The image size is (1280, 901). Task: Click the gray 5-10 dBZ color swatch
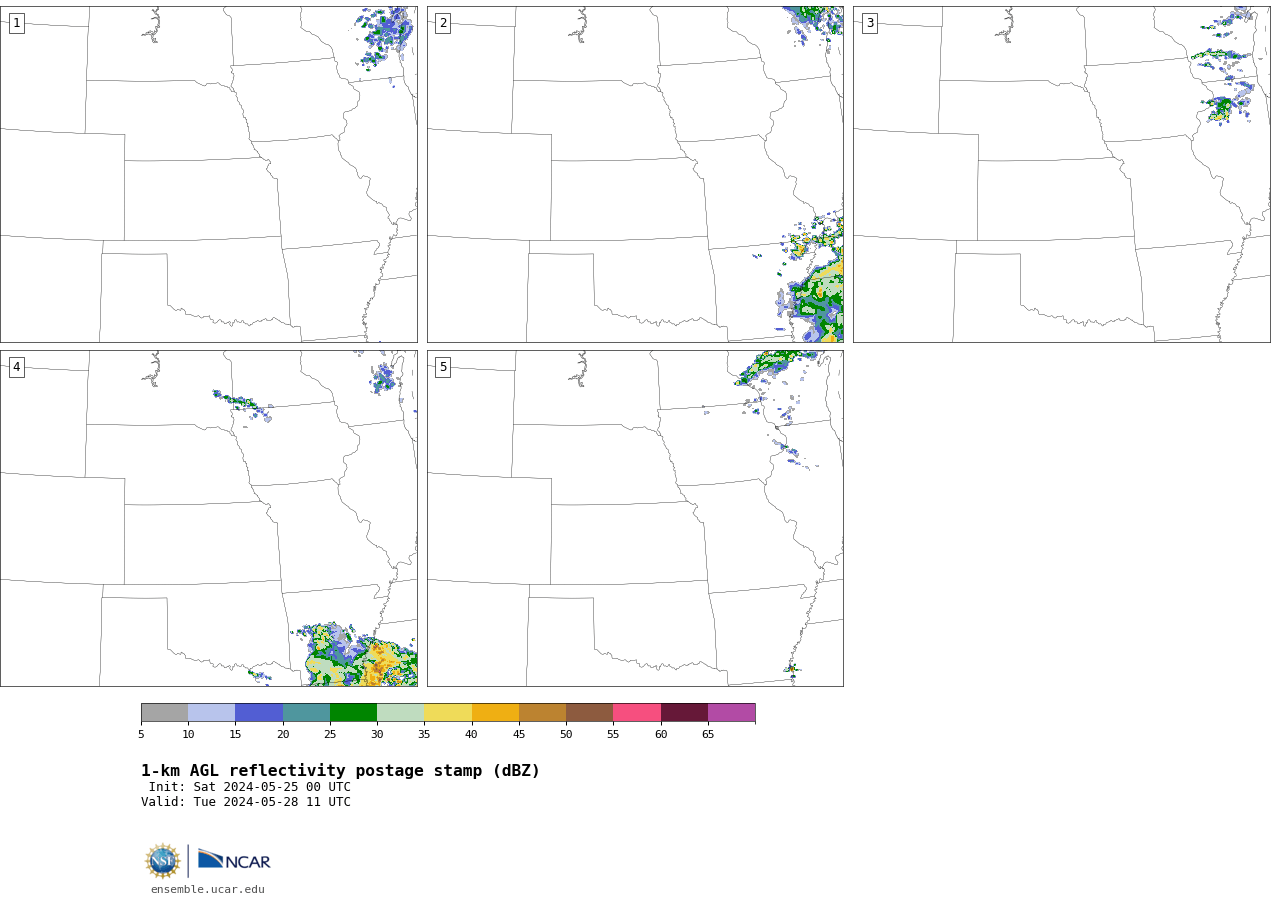pos(164,712)
